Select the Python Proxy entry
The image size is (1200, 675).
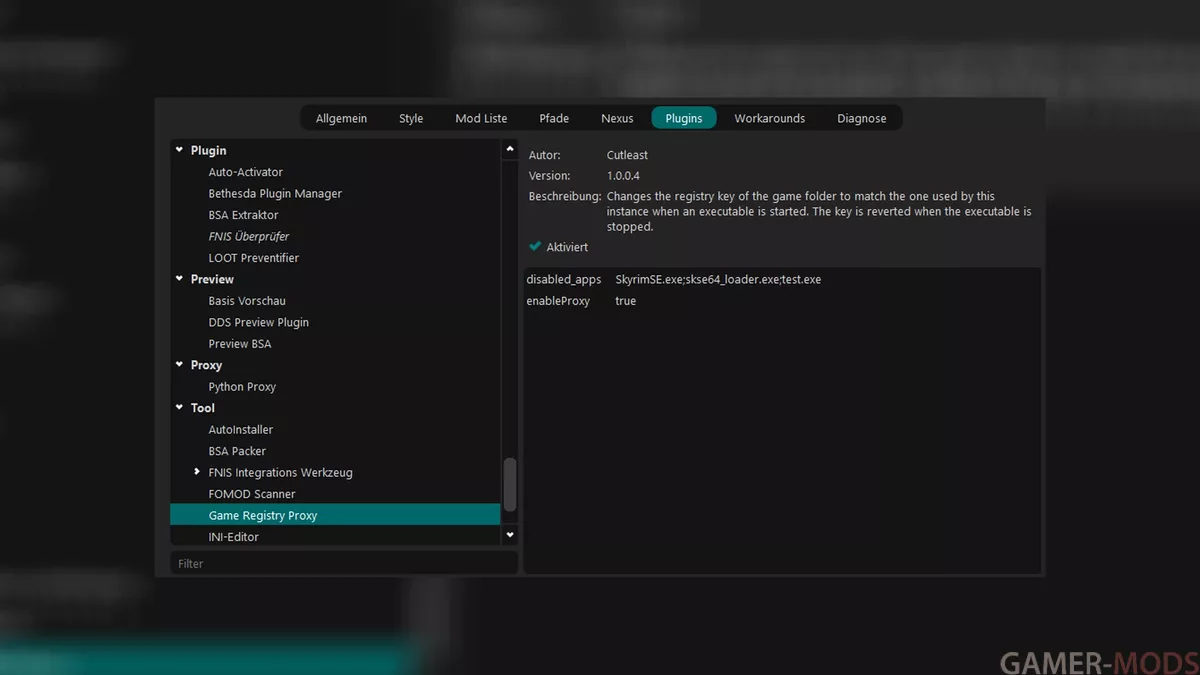tap(242, 387)
